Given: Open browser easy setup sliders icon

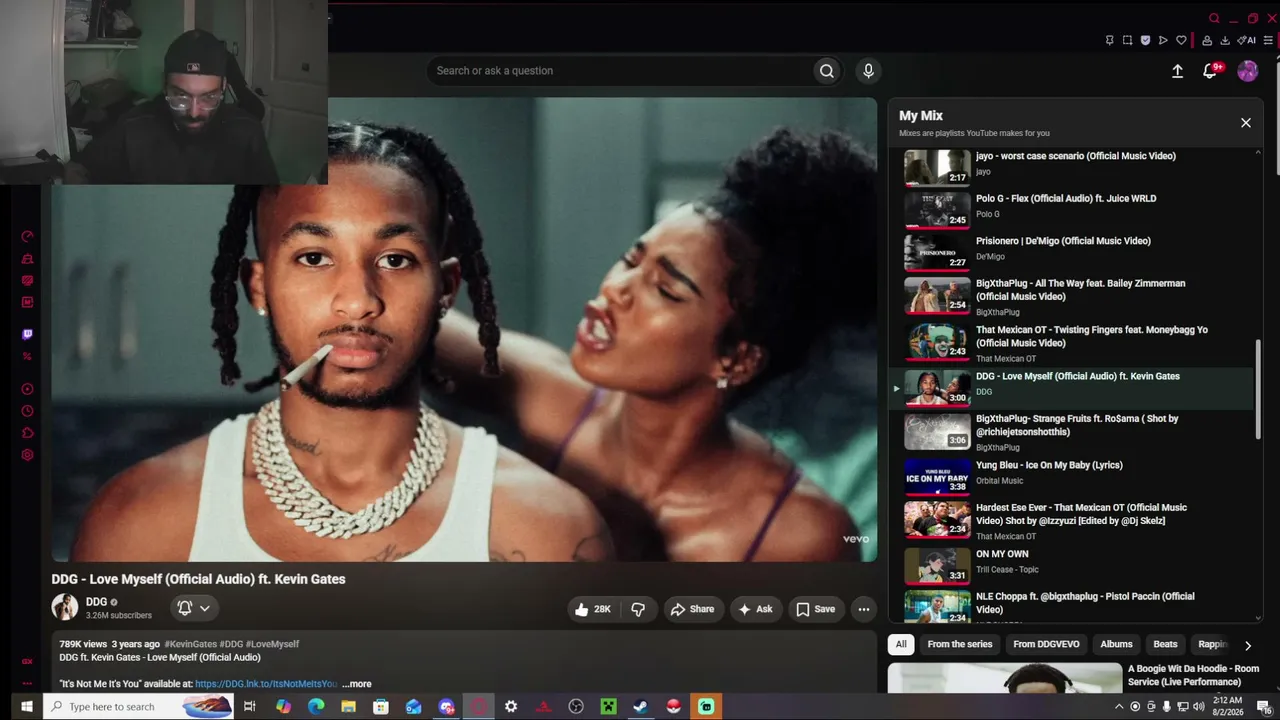Looking at the screenshot, I should tap(1269, 41).
